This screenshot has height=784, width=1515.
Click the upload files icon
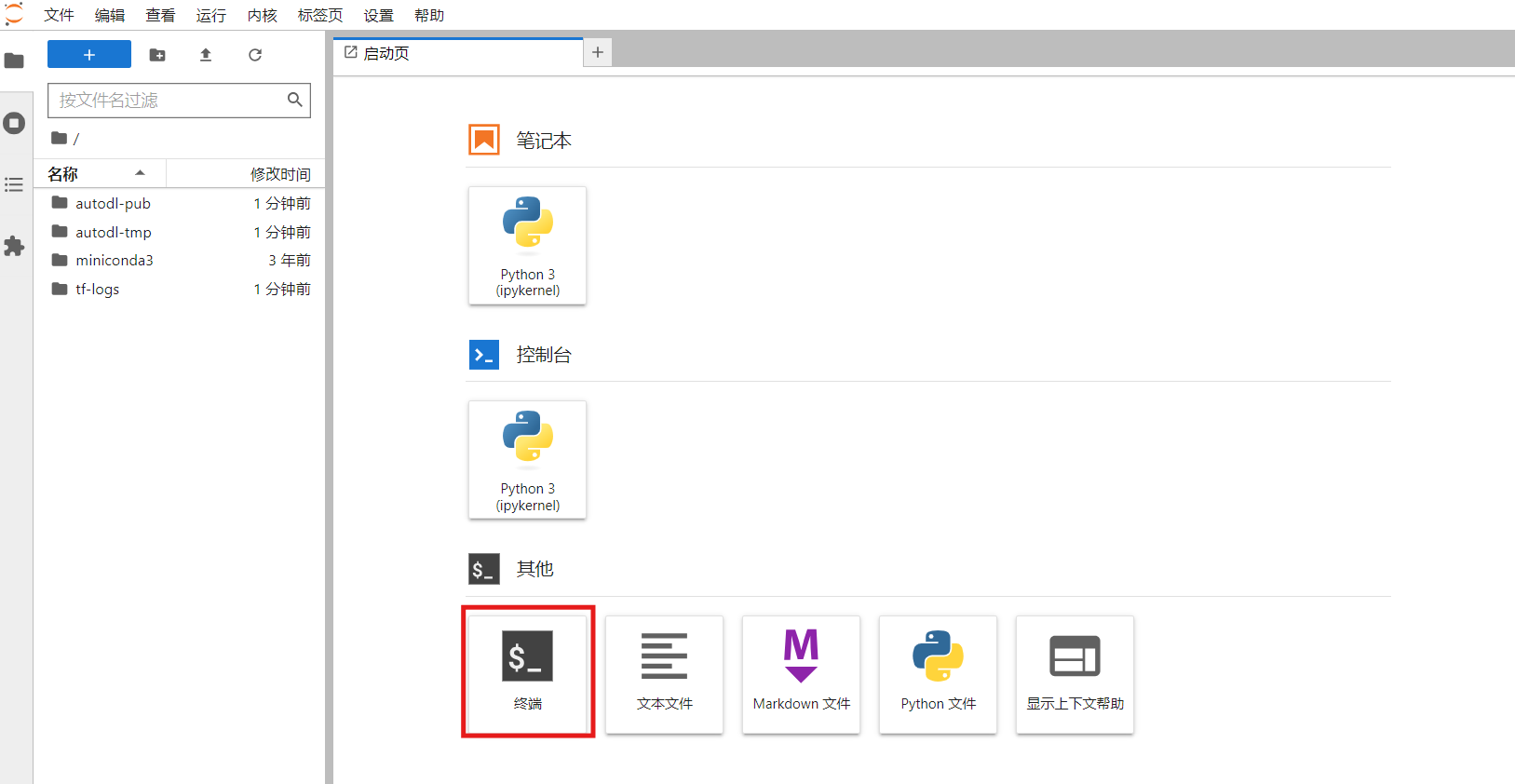click(206, 55)
